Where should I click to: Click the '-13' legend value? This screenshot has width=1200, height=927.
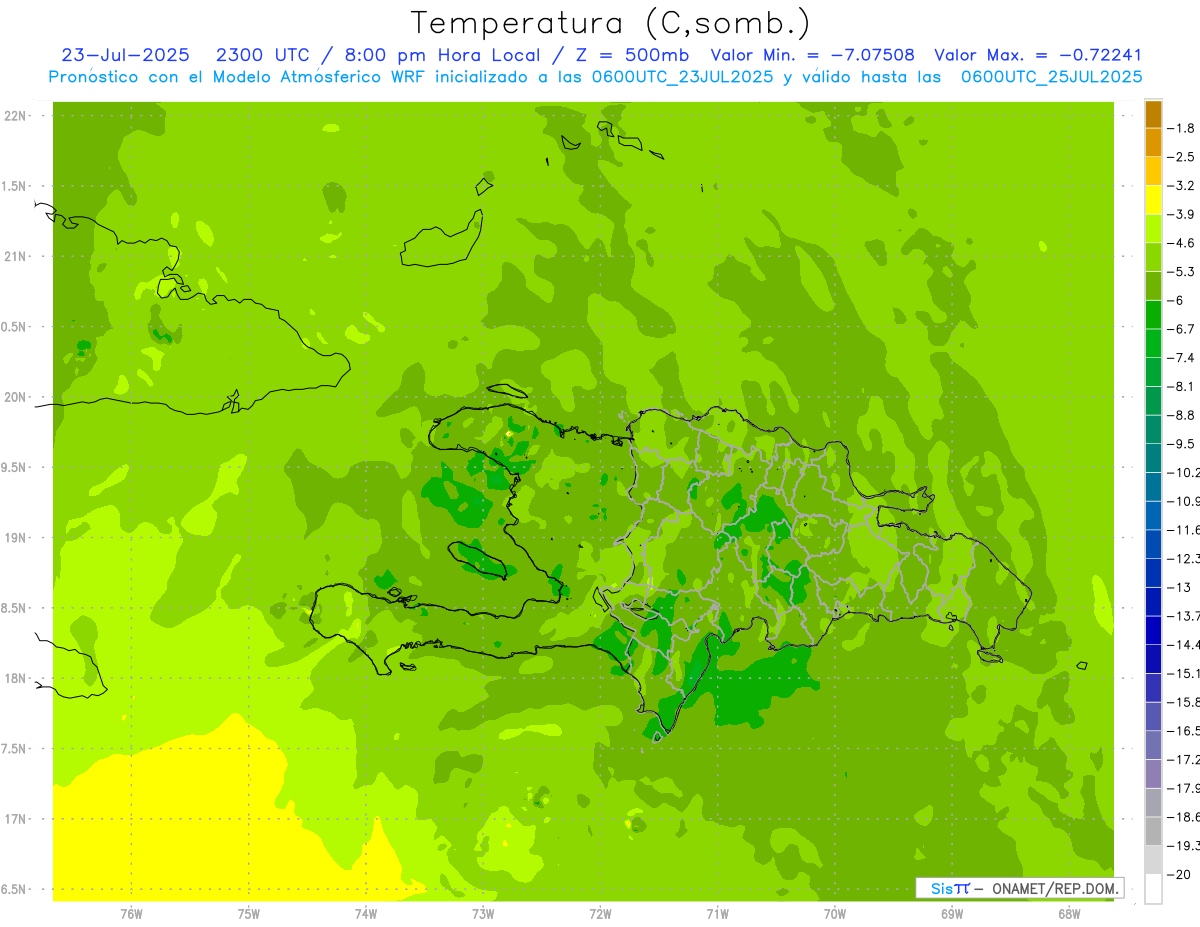1178,587
